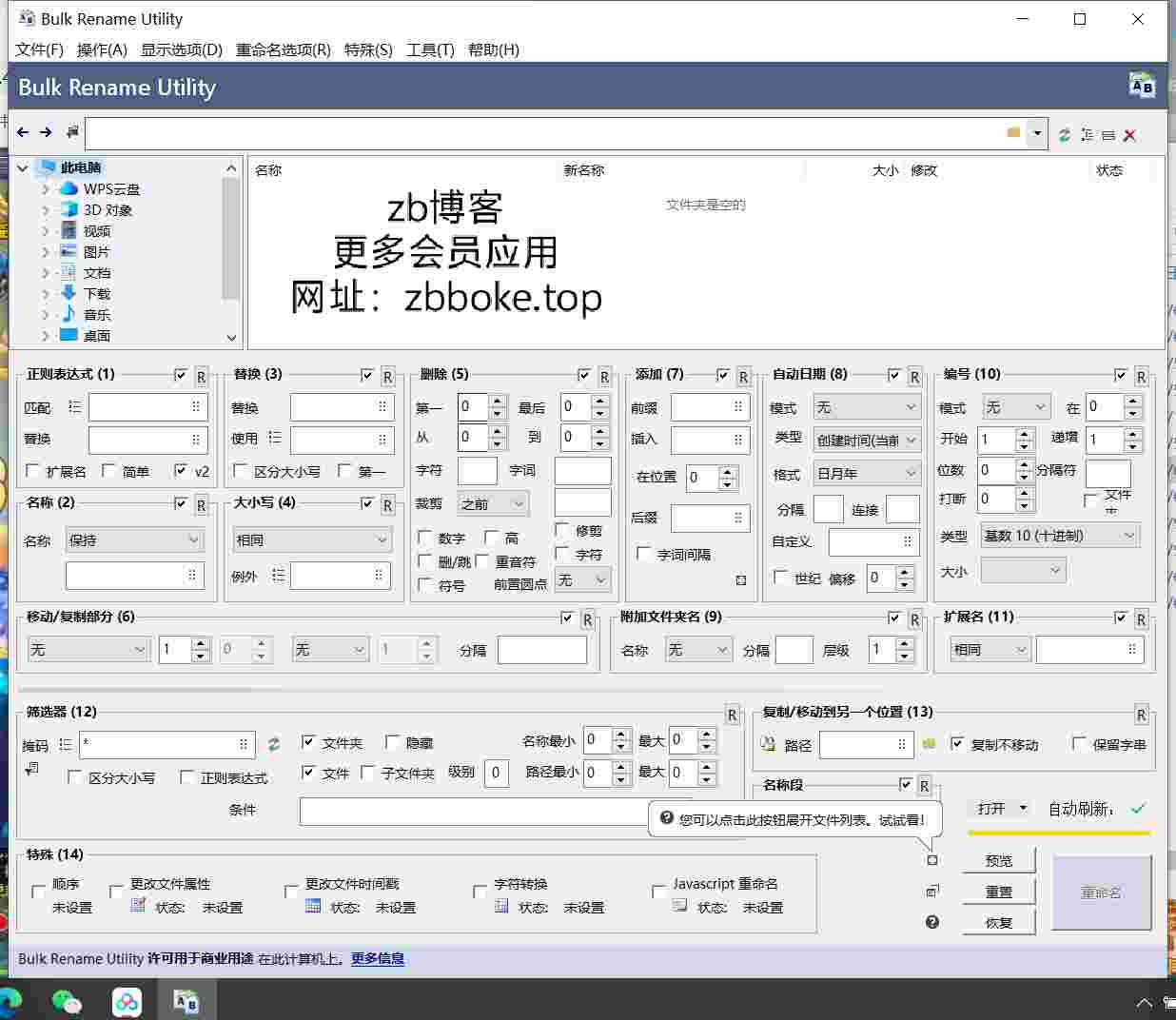1176x1020 pixels.
Task: Reset the 筛选器 (12) section with R
Action: (732, 714)
